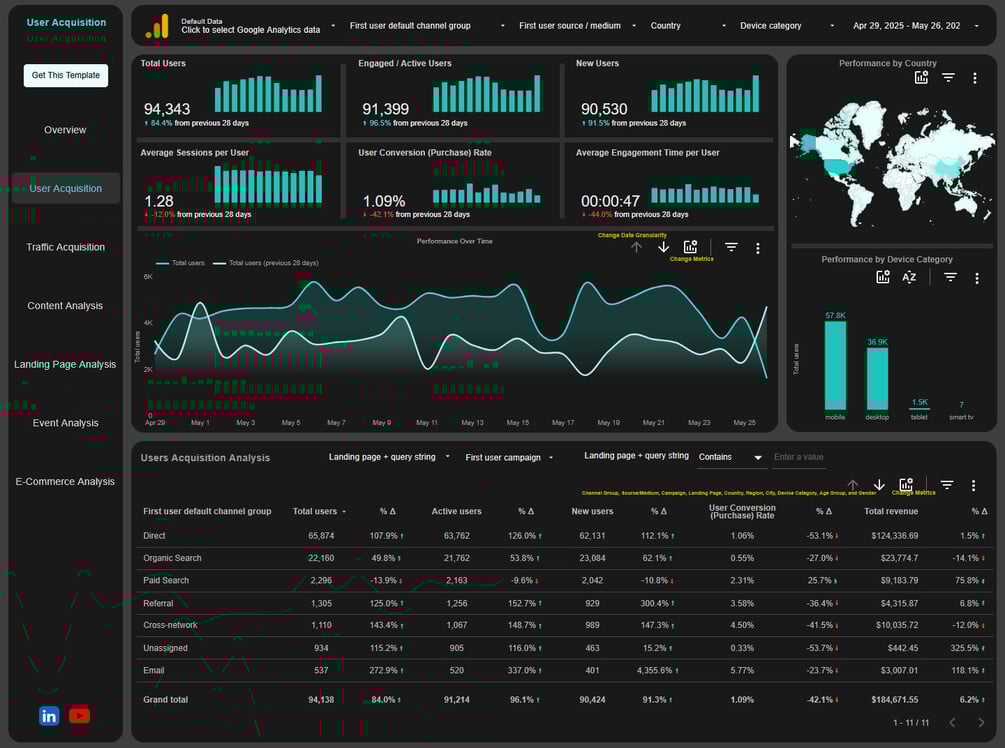Open more options in Users Acquisition table
The image size is (1005, 748).
coord(973,486)
